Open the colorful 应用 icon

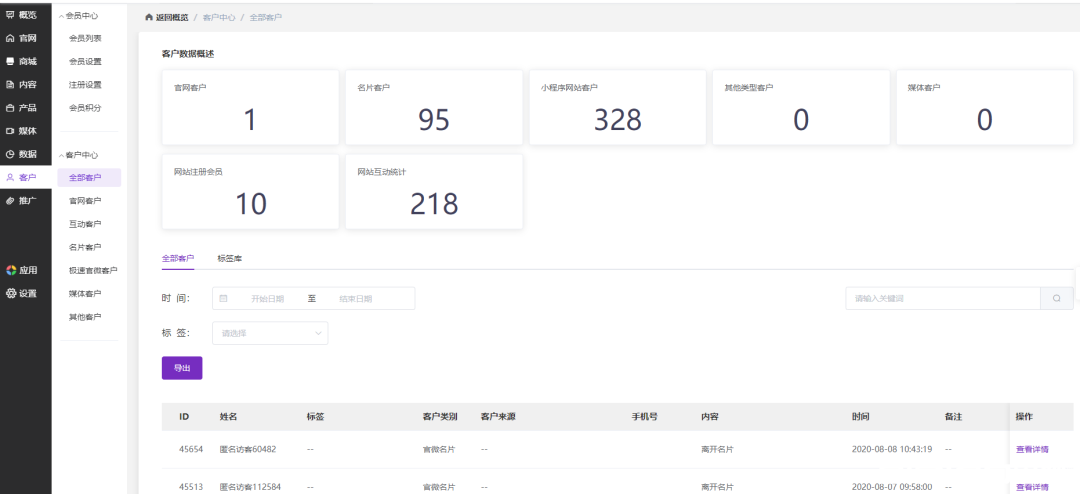pos(10,270)
